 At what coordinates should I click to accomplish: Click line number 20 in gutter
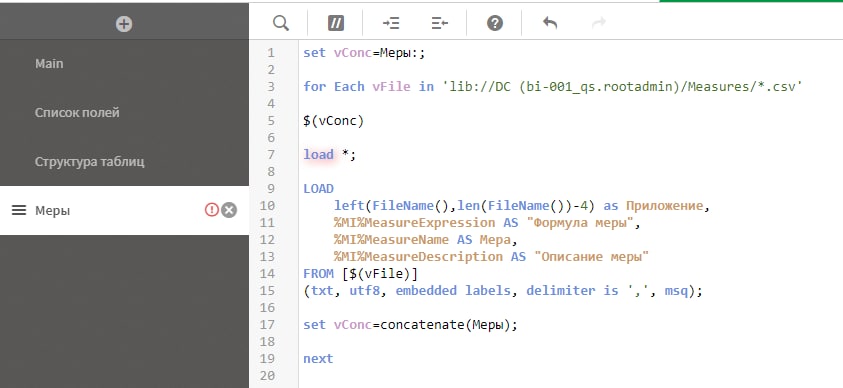268,376
